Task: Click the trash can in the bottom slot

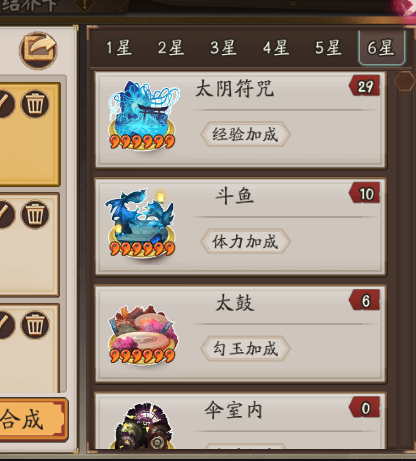Action: pos(35,325)
